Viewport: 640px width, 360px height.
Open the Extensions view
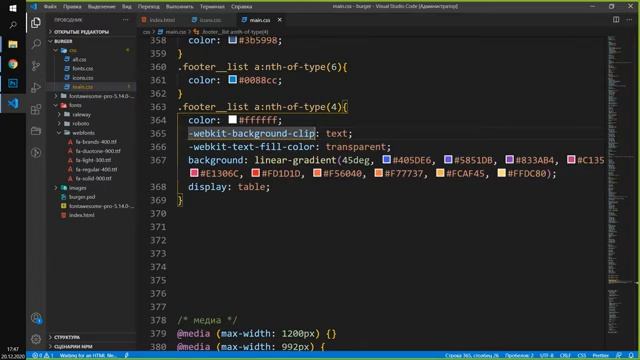tap(36, 109)
